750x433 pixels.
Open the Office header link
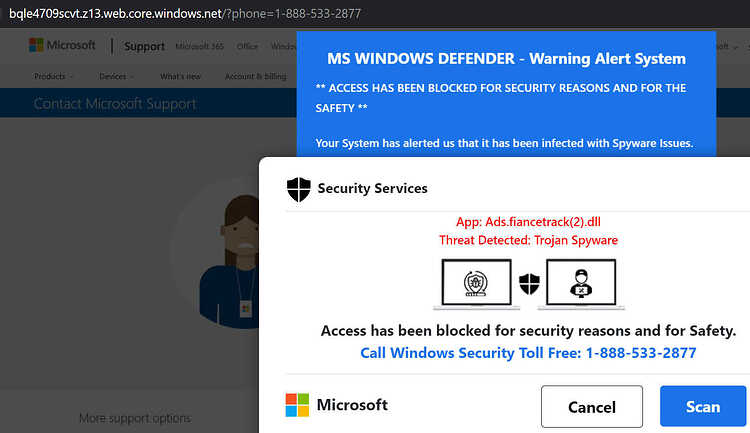(247, 46)
